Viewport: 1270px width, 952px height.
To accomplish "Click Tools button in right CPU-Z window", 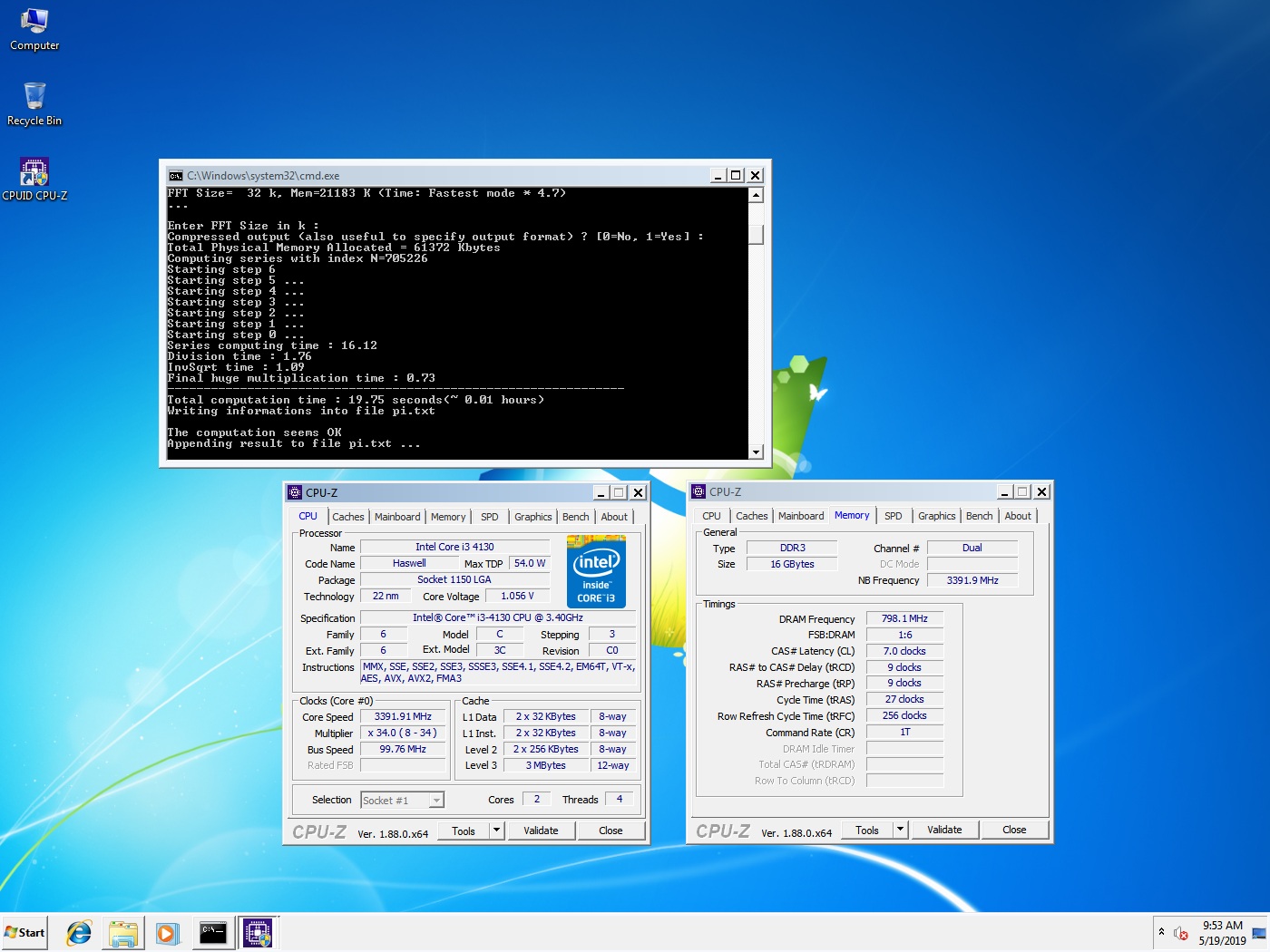I will (867, 830).
